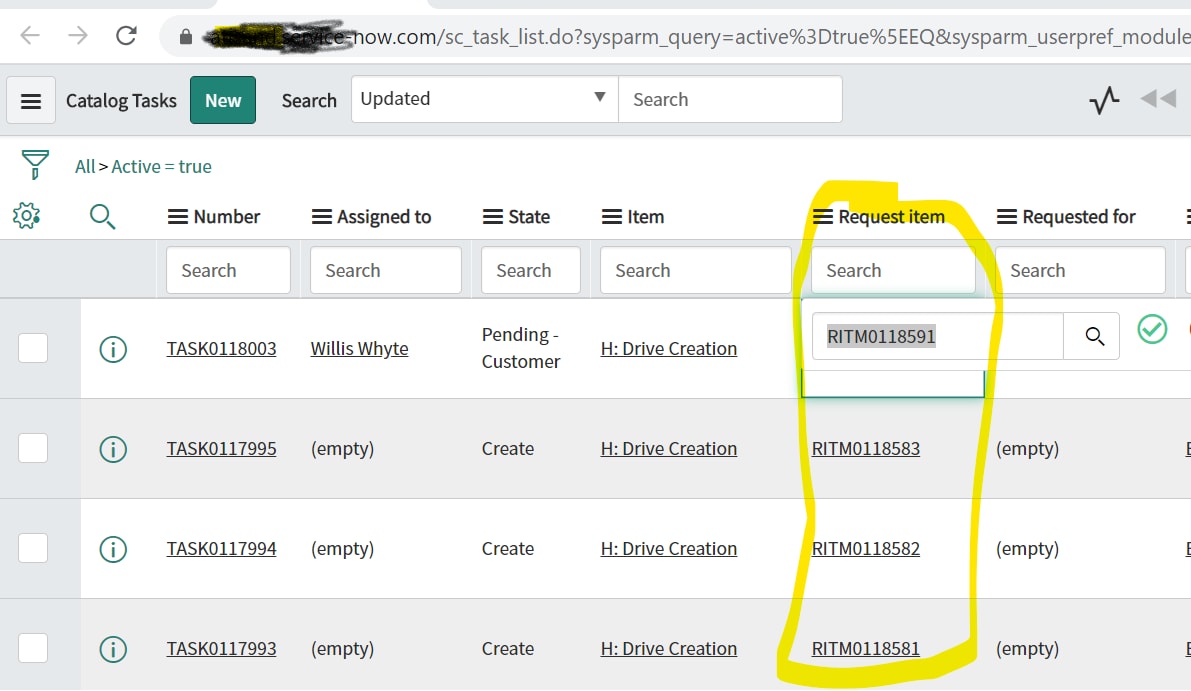
Task: Click the All breadcrumb link
Action: click(84, 166)
